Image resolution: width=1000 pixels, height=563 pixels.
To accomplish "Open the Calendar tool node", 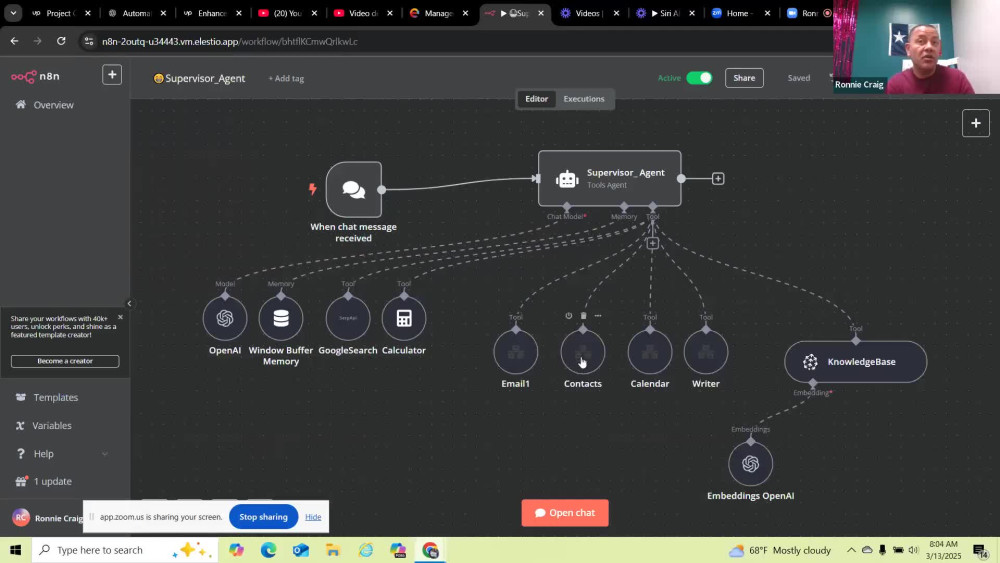I will [x=650, y=351].
